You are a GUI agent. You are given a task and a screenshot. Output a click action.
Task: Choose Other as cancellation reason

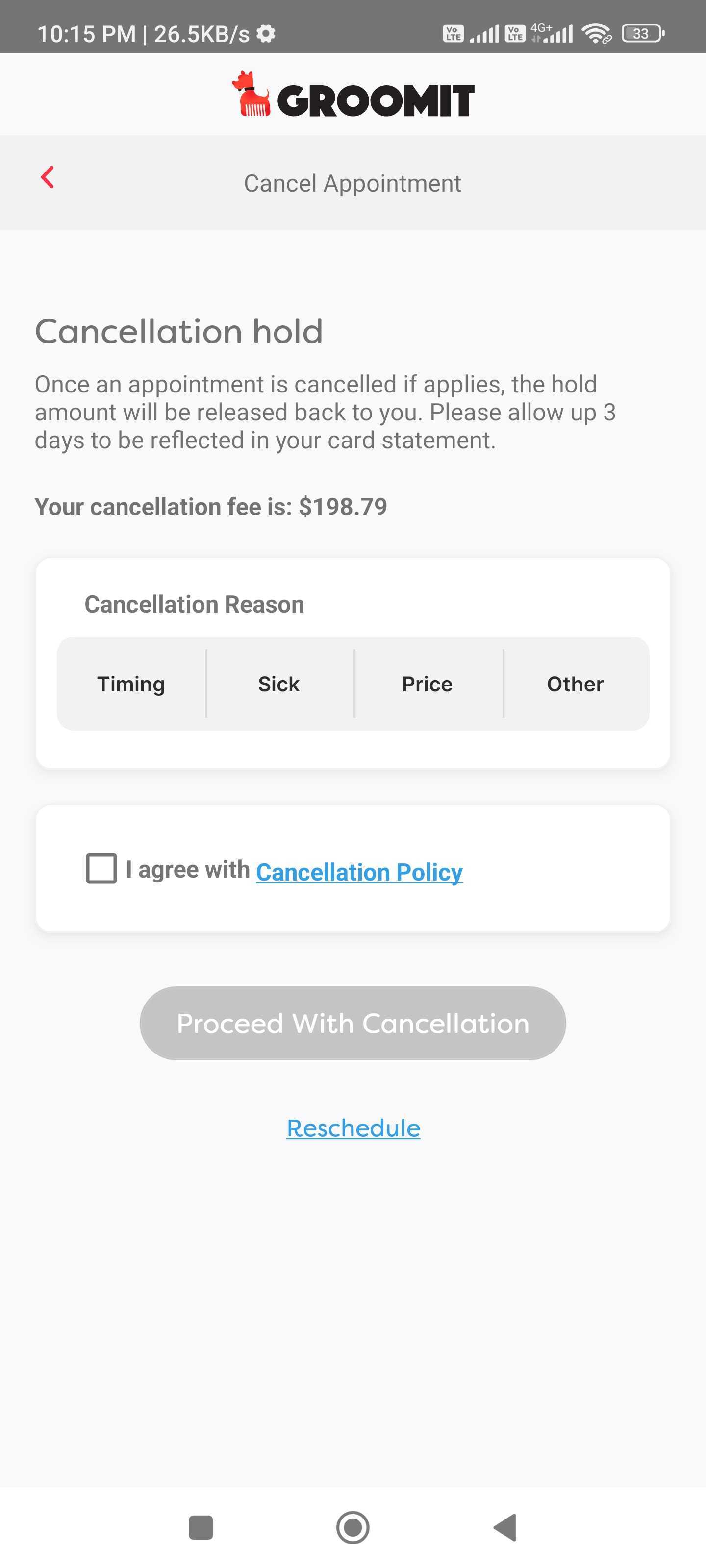pos(575,684)
